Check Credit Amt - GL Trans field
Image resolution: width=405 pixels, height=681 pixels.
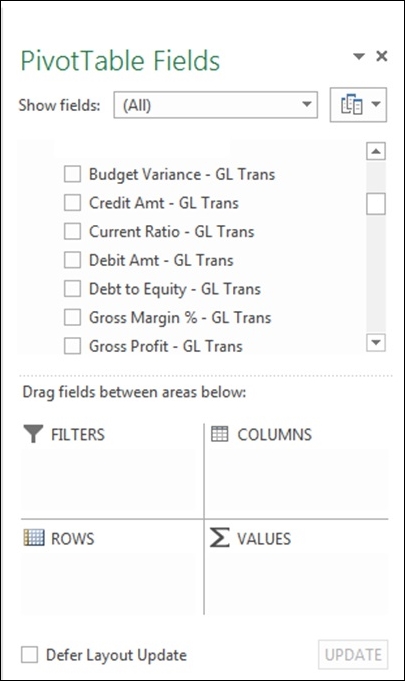click(x=72, y=203)
